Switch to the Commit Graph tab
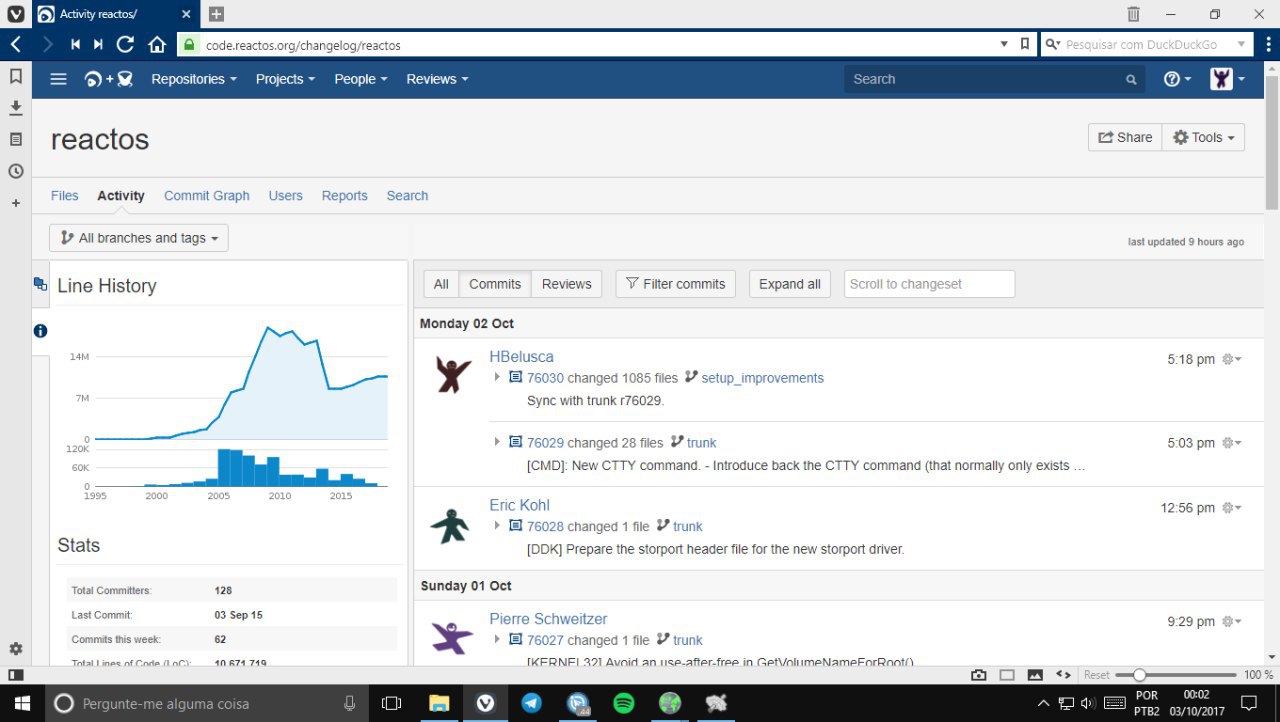This screenshot has height=722, width=1280. (x=207, y=196)
